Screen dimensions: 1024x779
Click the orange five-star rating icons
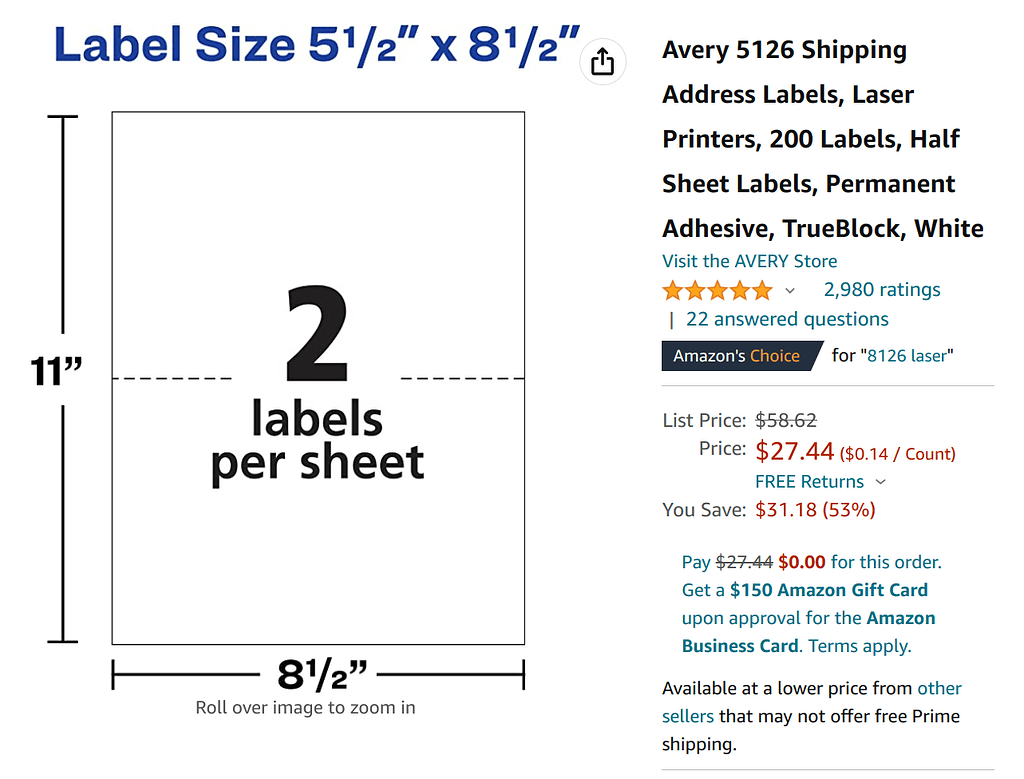click(x=716, y=291)
